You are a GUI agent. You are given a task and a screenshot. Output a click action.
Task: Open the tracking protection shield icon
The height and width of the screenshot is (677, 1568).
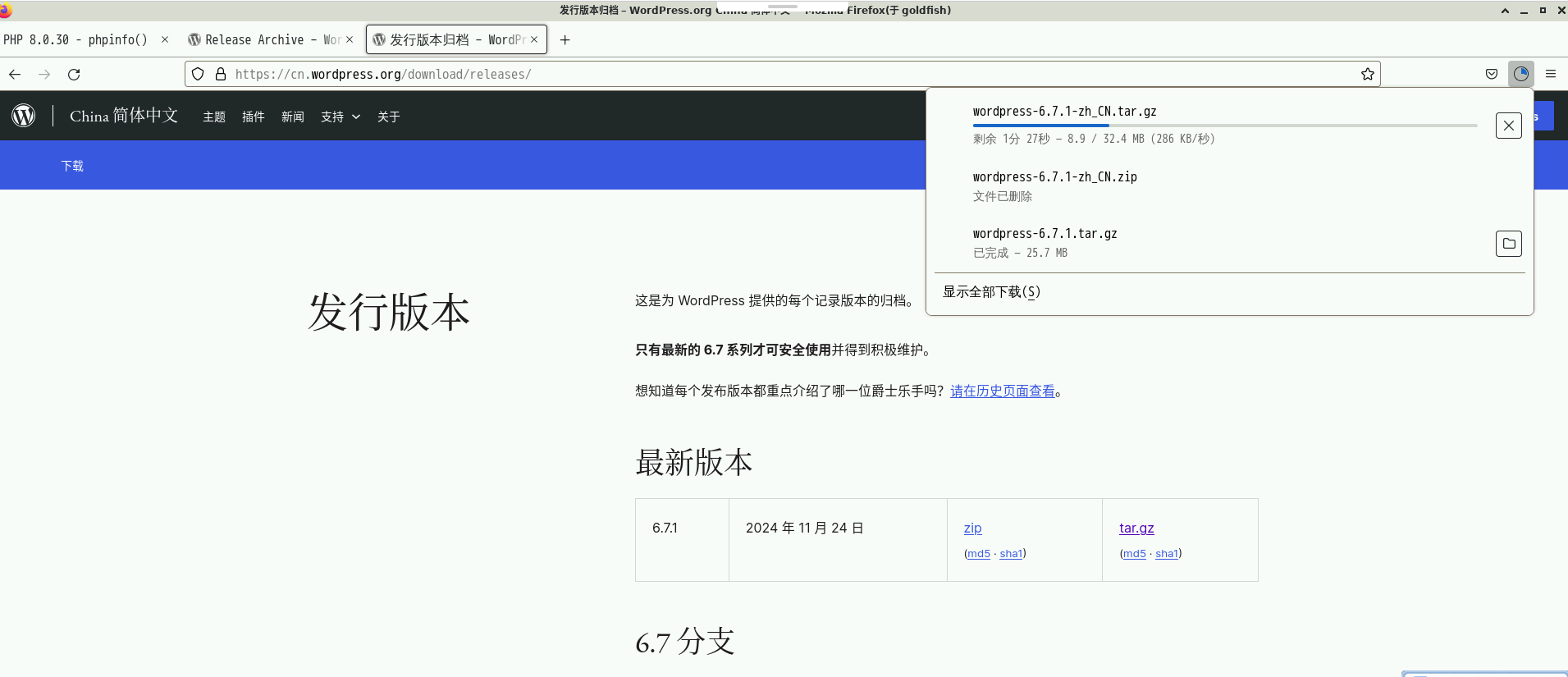click(198, 74)
